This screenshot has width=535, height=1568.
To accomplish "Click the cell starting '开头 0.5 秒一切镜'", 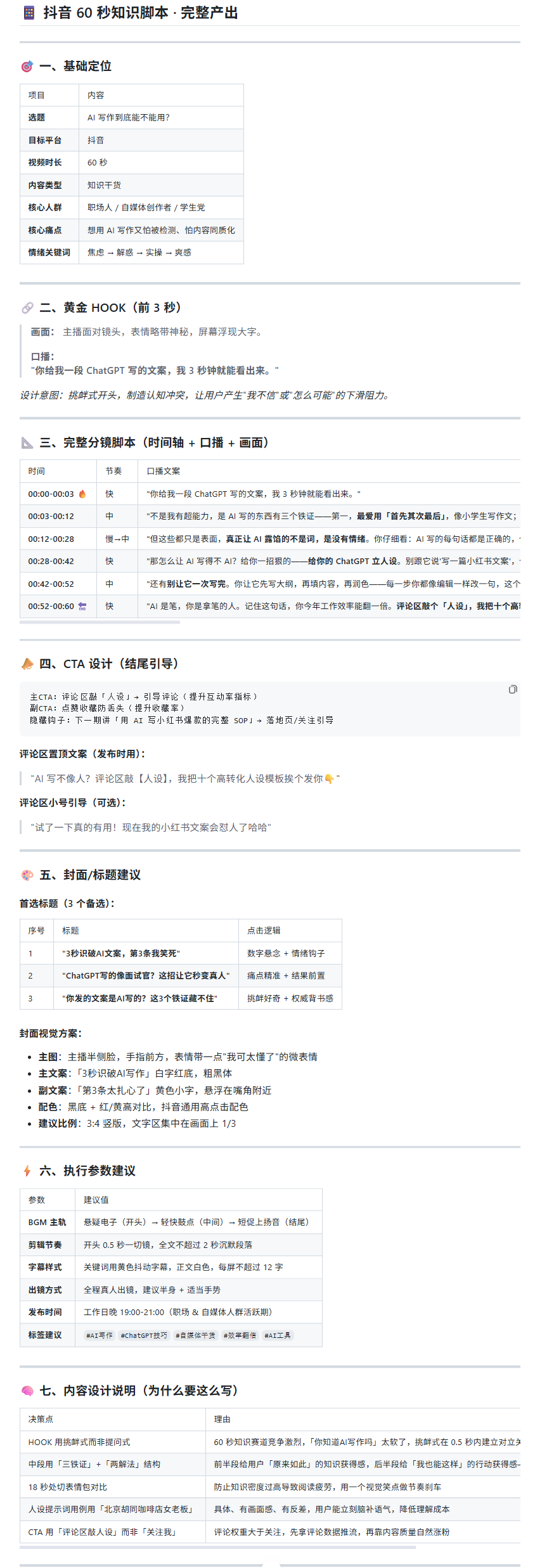I will [x=198, y=1245].
